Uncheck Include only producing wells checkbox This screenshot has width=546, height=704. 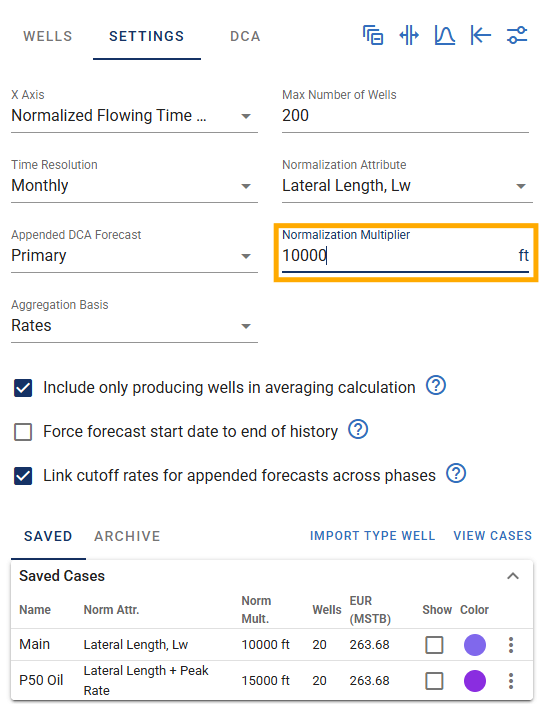coord(23,388)
